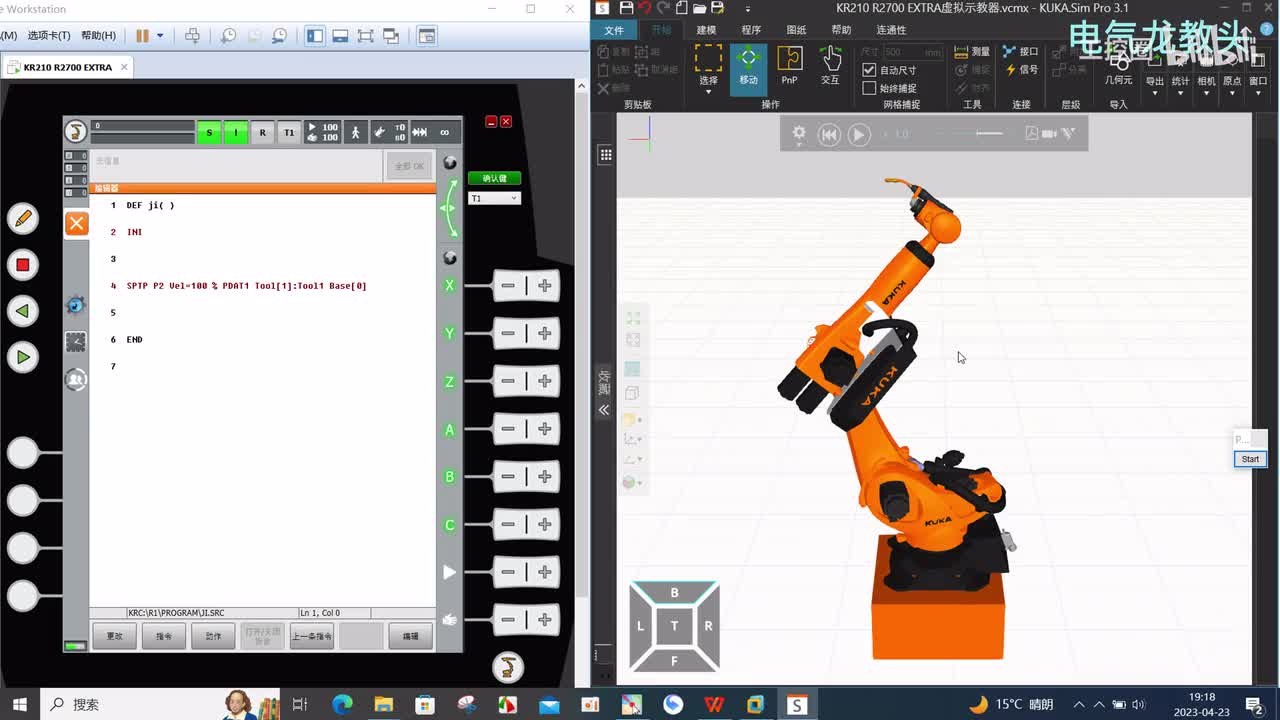Open the 文件 (File) menu

point(614,30)
